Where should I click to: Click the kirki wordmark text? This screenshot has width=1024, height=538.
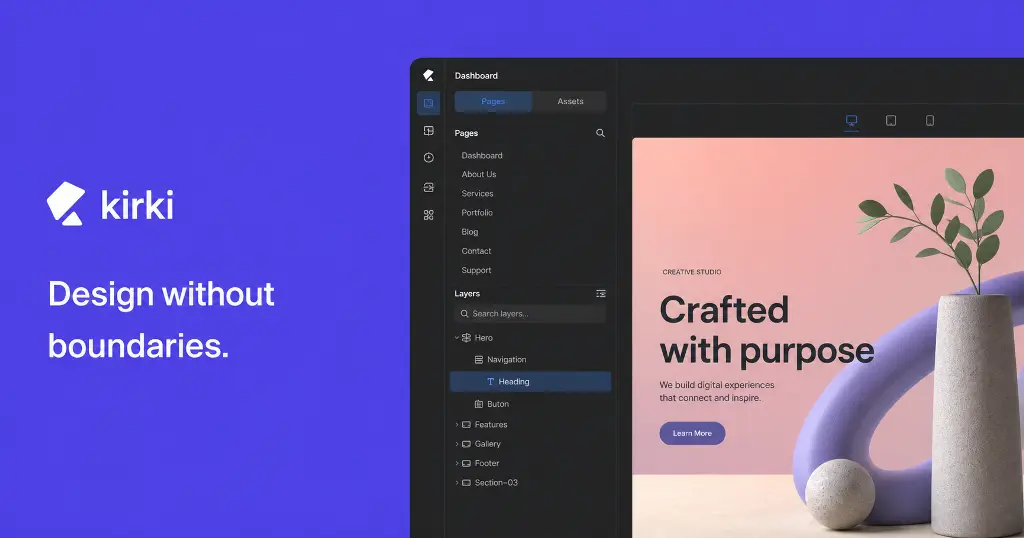point(137,204)
